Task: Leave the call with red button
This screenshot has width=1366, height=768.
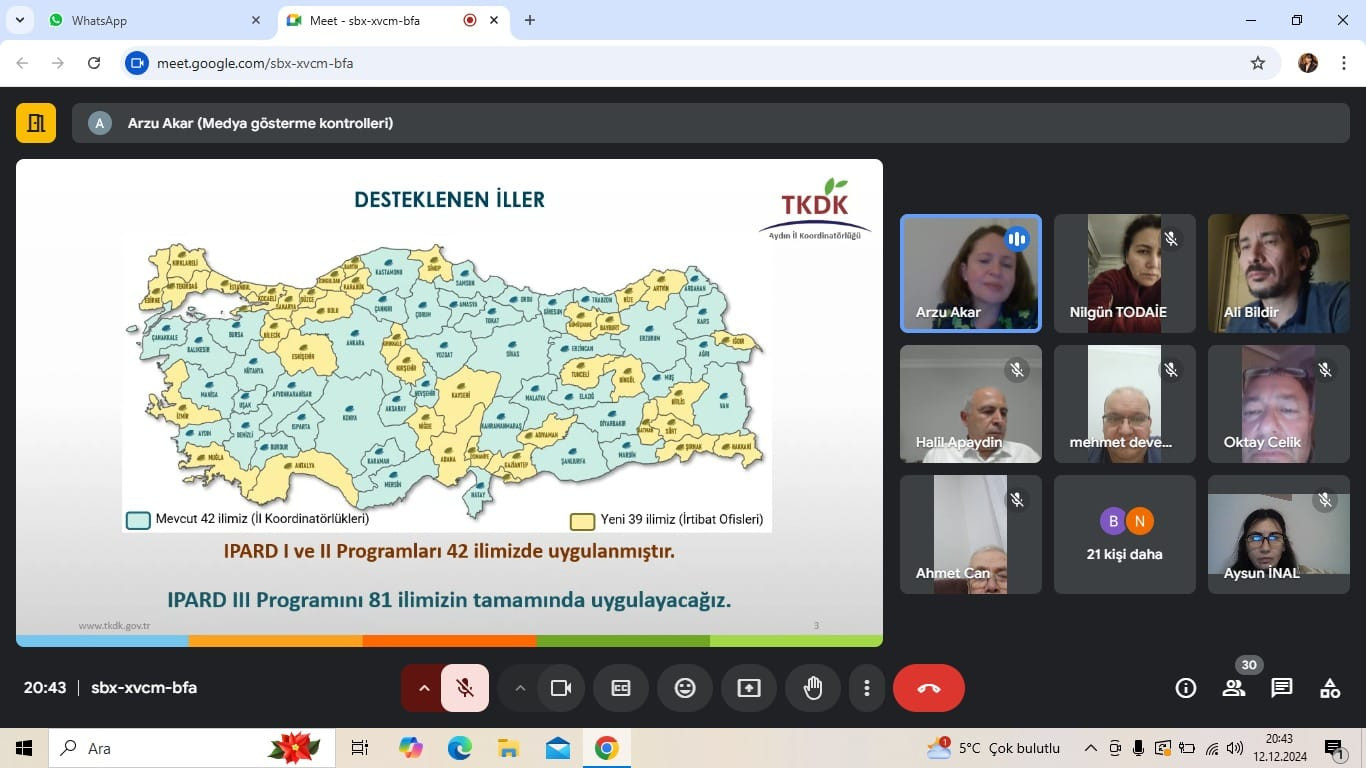Action: tap(929, 688)
